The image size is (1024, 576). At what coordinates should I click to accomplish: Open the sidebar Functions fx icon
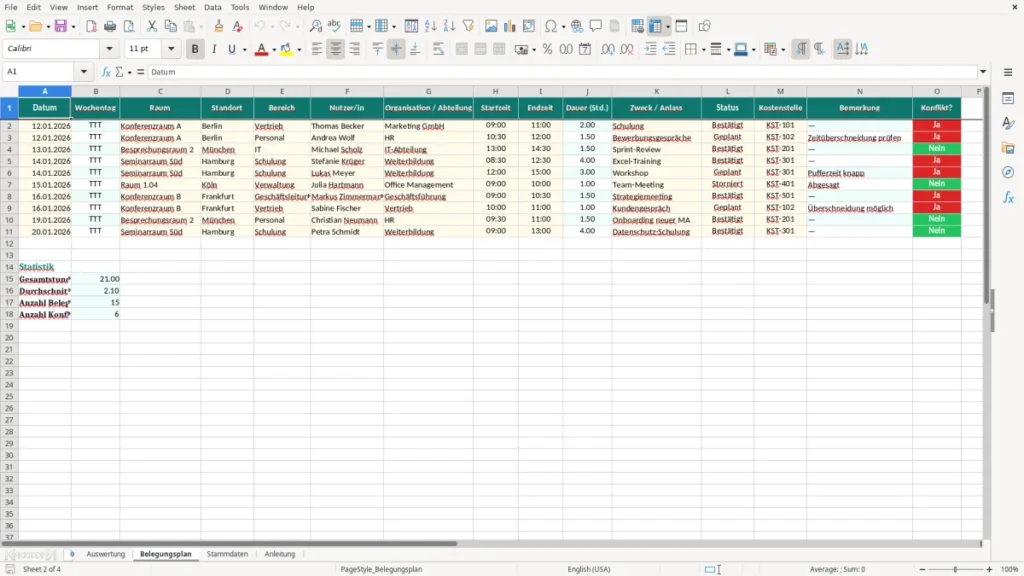[1008, 198]
